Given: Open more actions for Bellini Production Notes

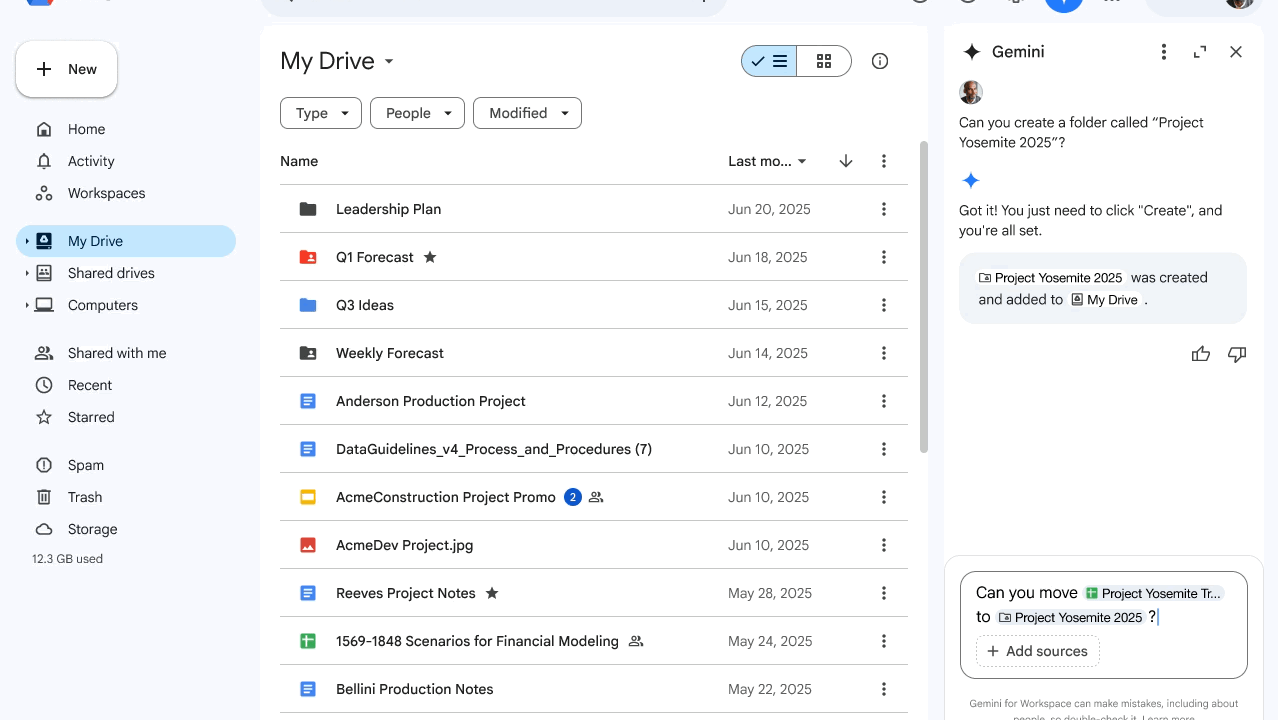Looking at the screenshot, I should tap(884, 689).
